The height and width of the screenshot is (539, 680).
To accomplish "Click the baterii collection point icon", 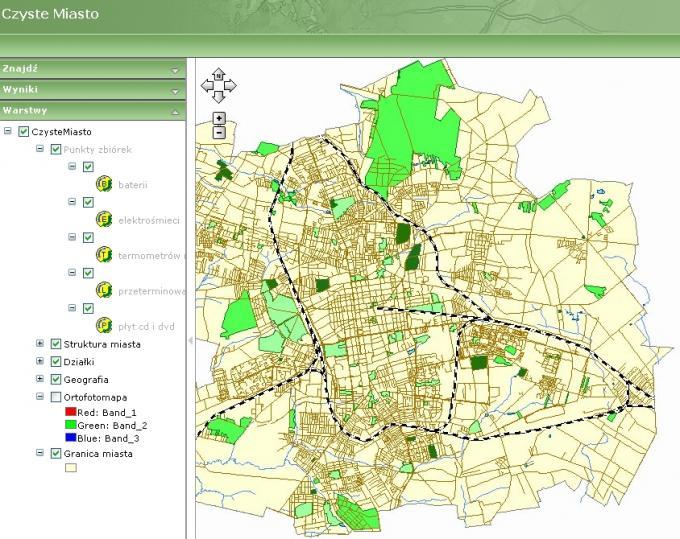I will coord(104,184).
